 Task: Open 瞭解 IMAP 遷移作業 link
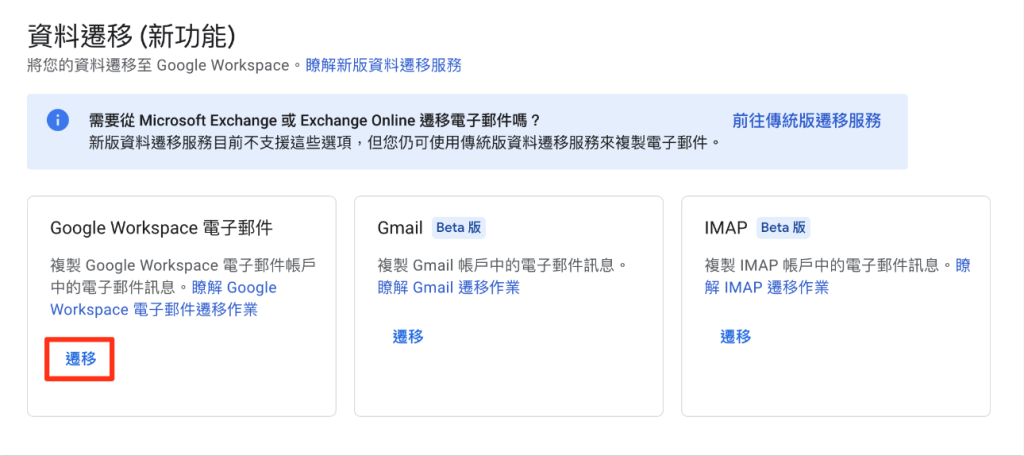click(837, 276)
